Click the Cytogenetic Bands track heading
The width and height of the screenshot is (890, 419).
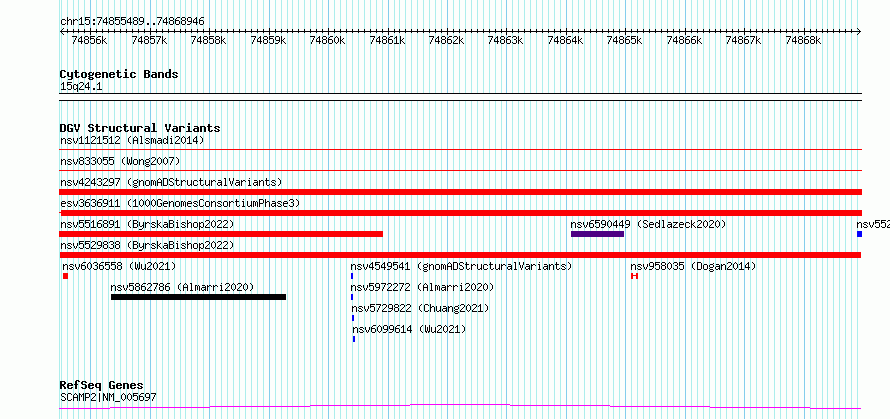119,74
